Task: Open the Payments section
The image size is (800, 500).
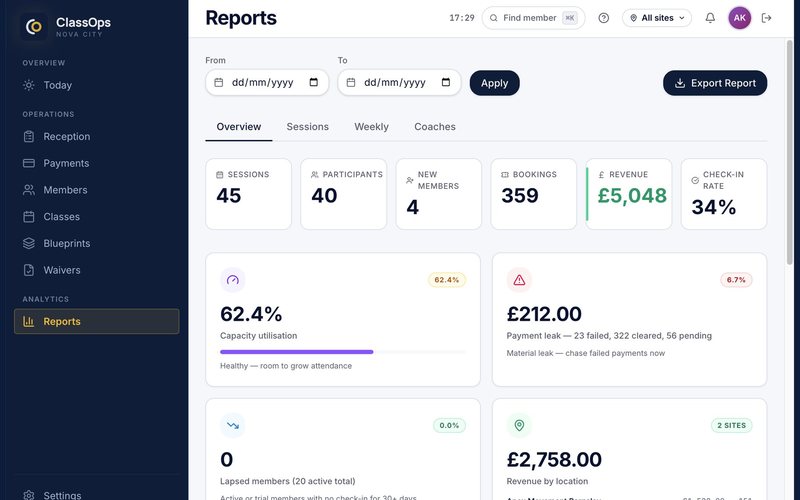Action: coord(97,163)
